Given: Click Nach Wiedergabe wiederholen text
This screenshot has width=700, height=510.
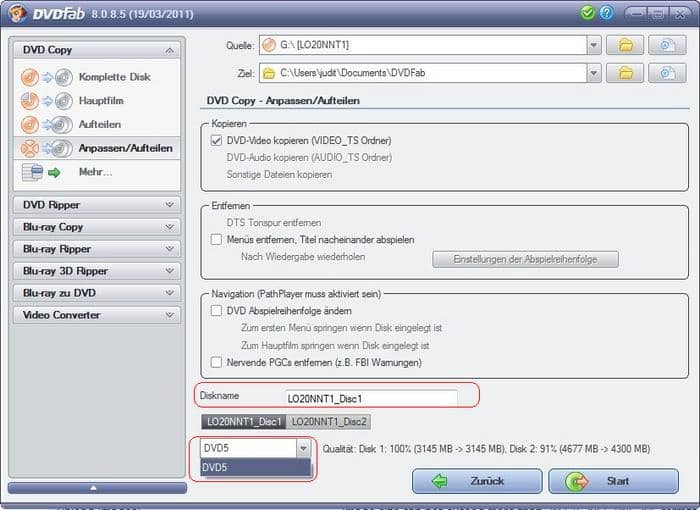Looking at the screenshot, I should (x=303, y=257).
